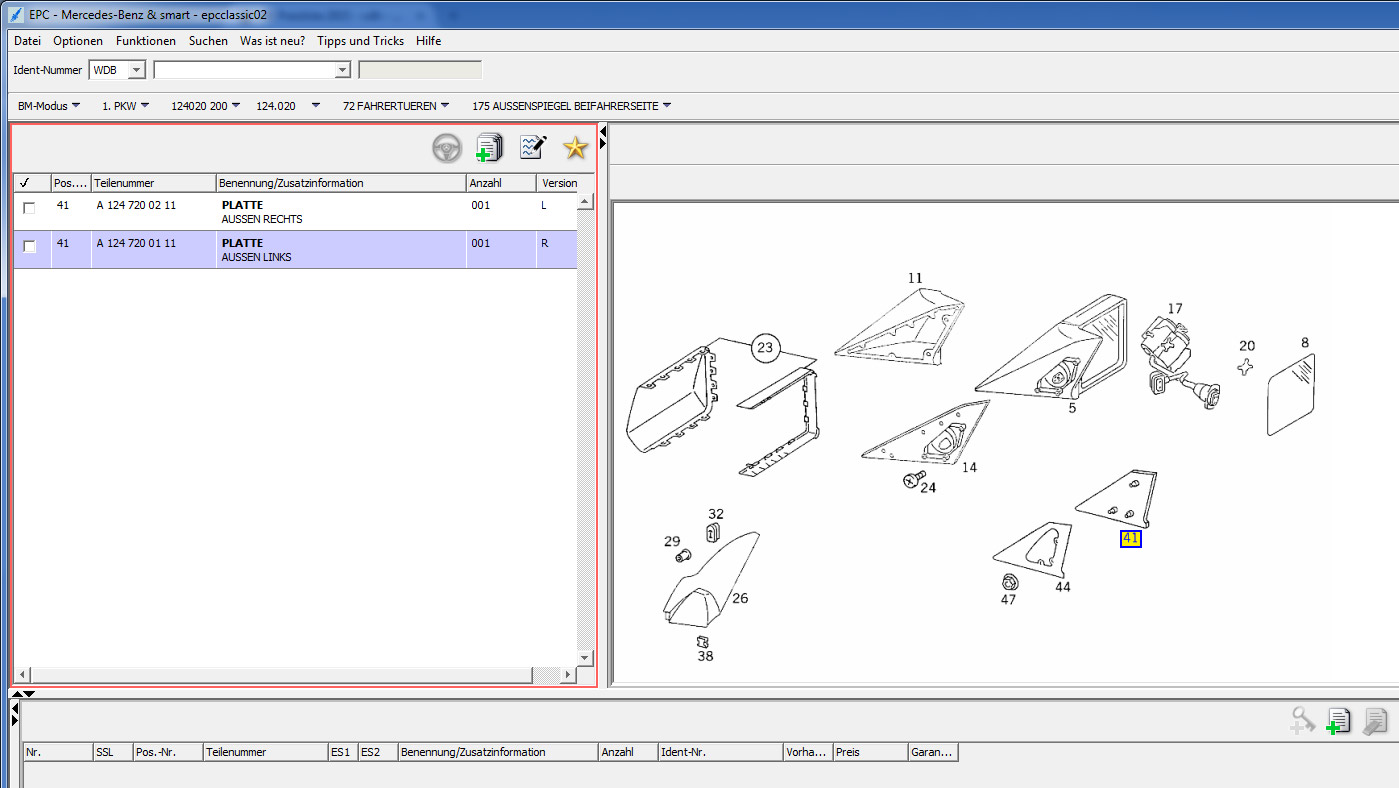This screenshot has height=788, width=1399.
Task: Click the horizontal scrollbar left arrow in parts list
Action: [22, 675]
